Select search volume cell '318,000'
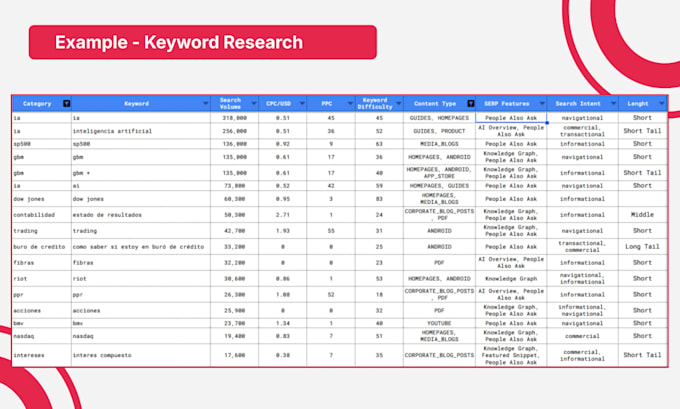Image resolution: width=680 pixels, height=409 pixels. pyautogui.click(x=235, y=118)
